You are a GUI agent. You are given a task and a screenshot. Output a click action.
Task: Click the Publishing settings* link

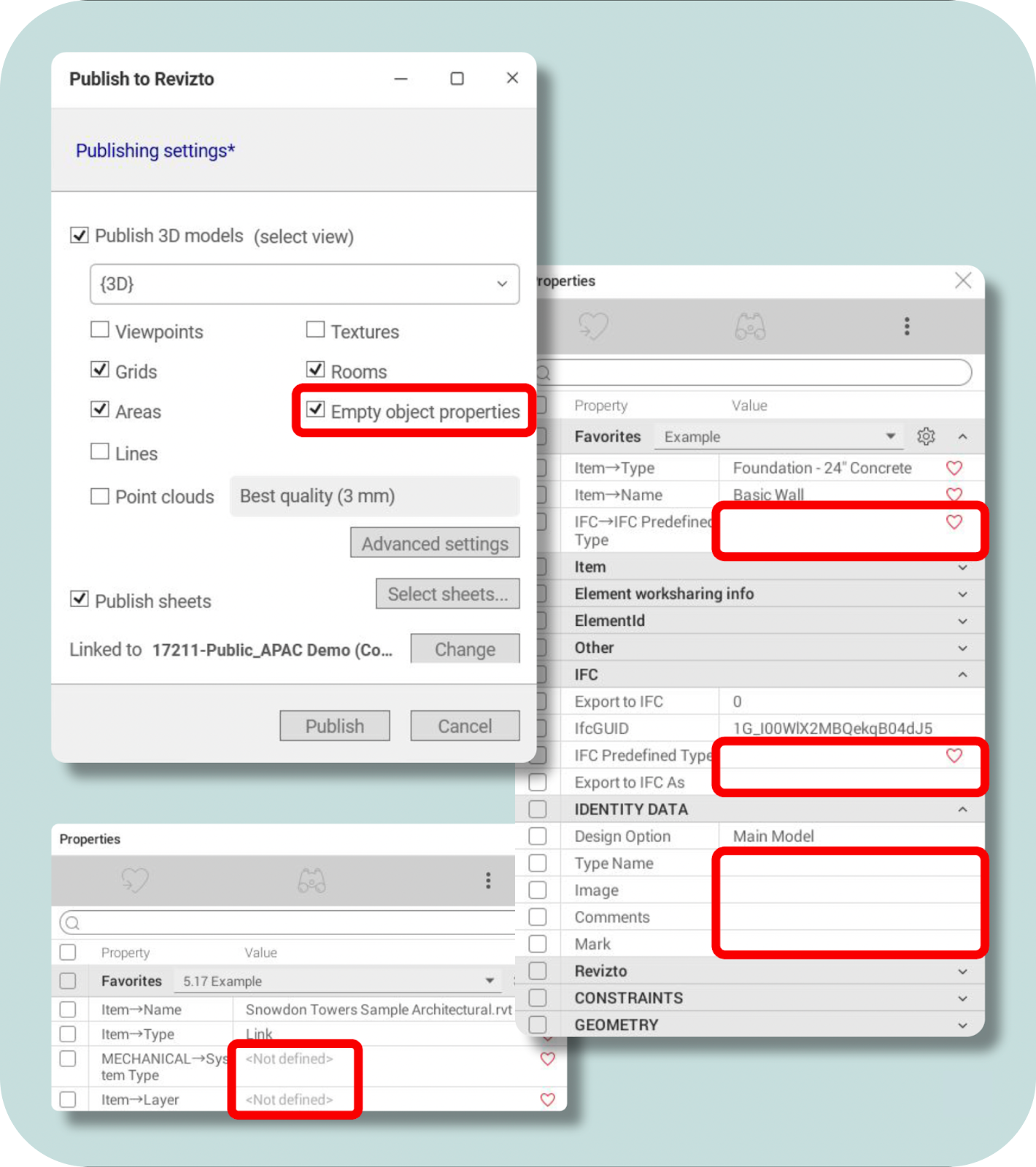(x=155, y=150)
